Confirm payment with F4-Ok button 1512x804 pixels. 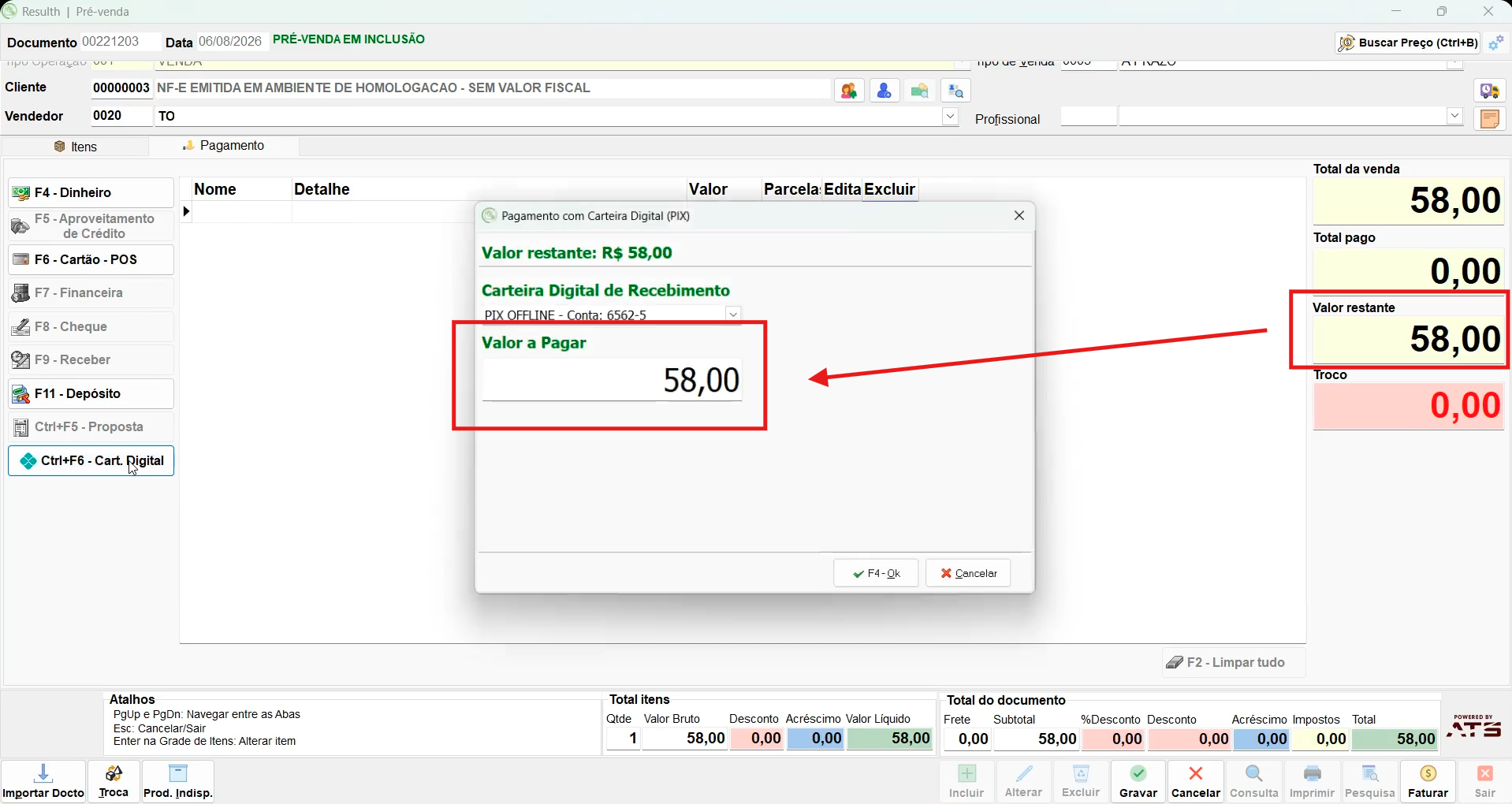point(876,573)
